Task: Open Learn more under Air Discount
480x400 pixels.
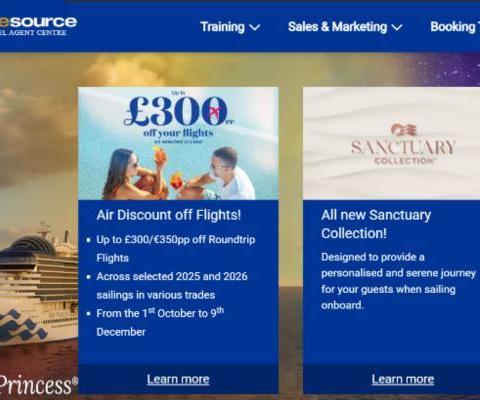Action: [178, 379]
